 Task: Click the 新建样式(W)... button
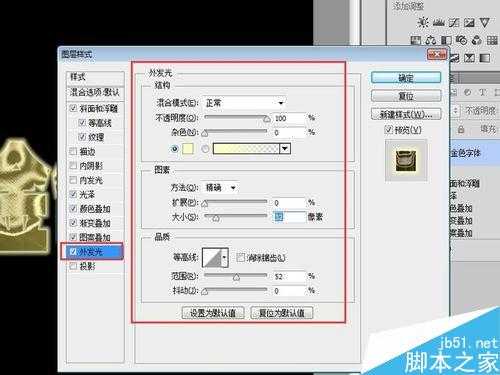pyautogui.click(x=406, y=114)
